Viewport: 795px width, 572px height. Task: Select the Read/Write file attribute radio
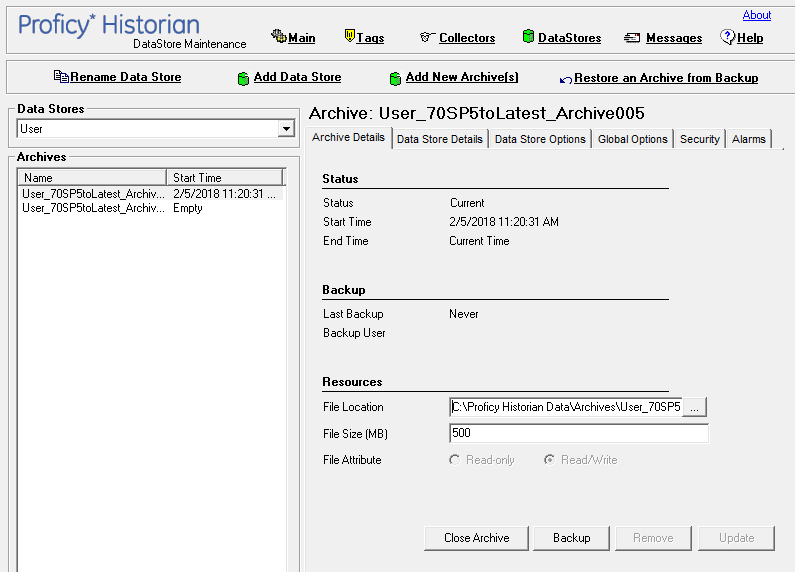pos(549,460)
